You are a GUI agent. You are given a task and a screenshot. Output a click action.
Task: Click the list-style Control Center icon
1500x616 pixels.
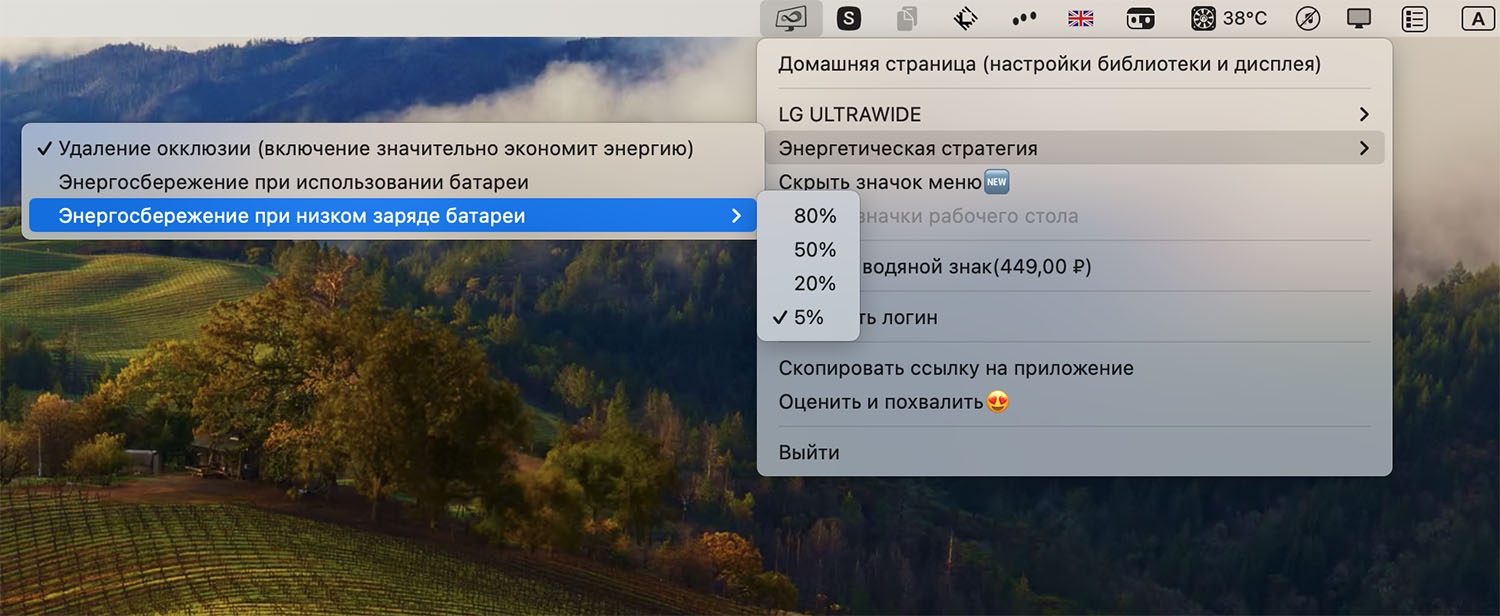click(x=1414, y=18)
